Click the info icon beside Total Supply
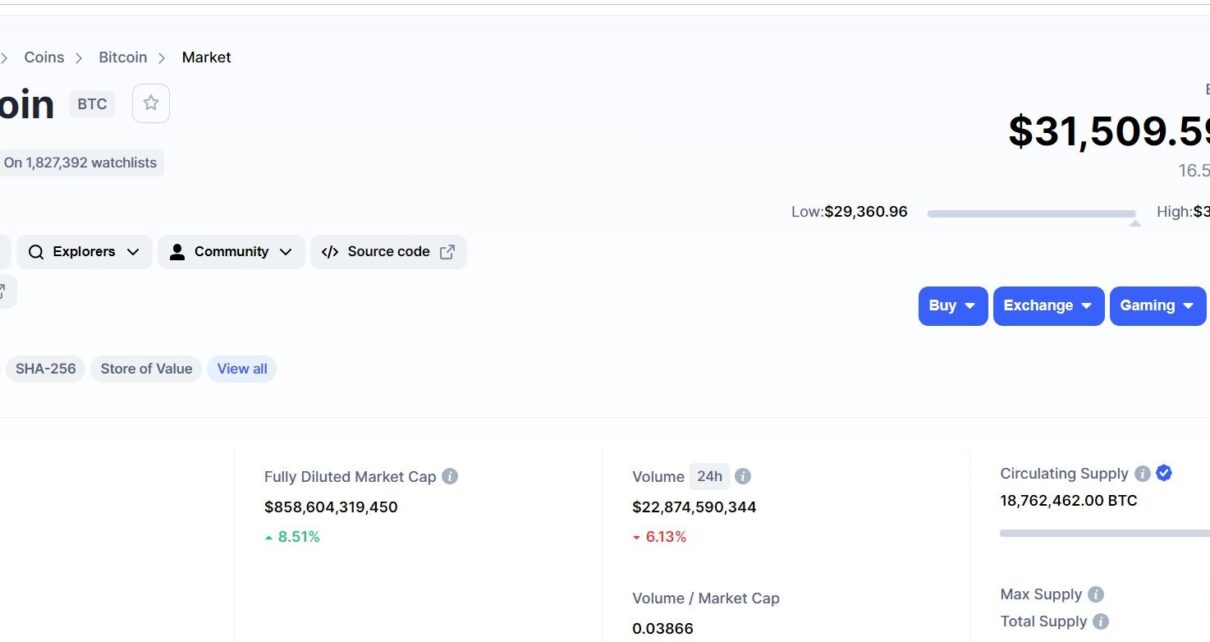 coord(1101,622)
